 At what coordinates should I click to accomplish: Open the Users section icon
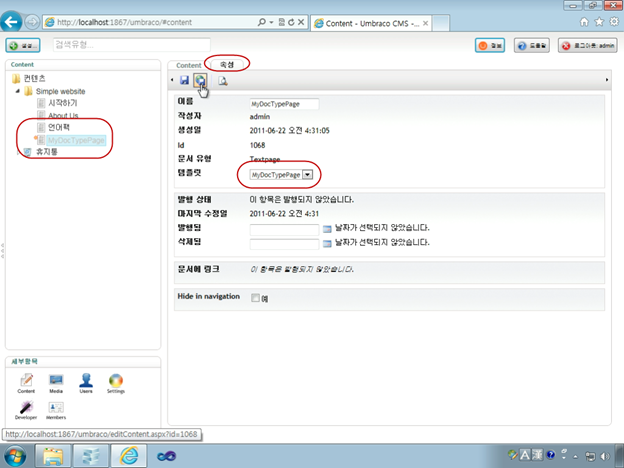coord(86,384)
